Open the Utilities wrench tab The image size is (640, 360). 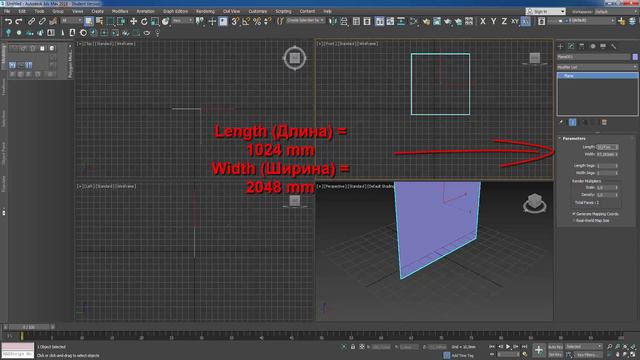tap(614, 47)
